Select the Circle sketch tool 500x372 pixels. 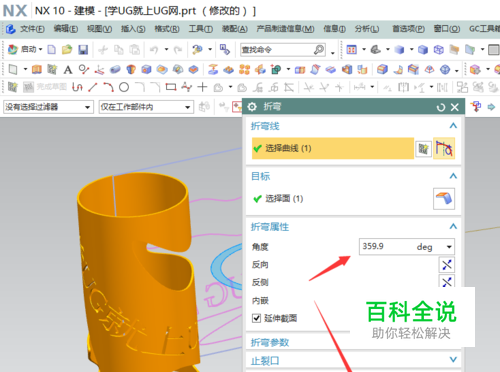point(124,88)
